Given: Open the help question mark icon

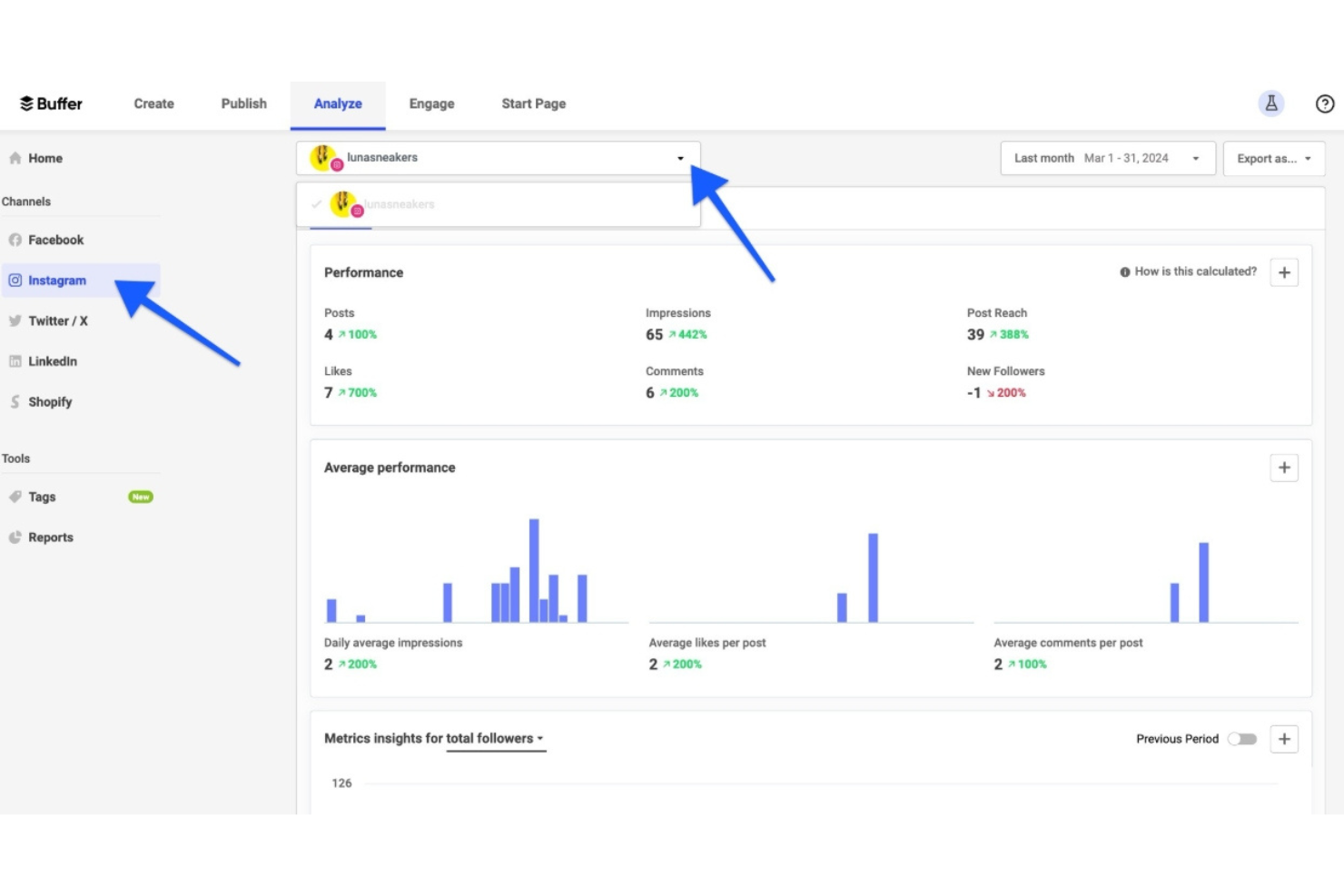Looking at the screenshot, I should pyautogui.click(x=1325, y=103).
